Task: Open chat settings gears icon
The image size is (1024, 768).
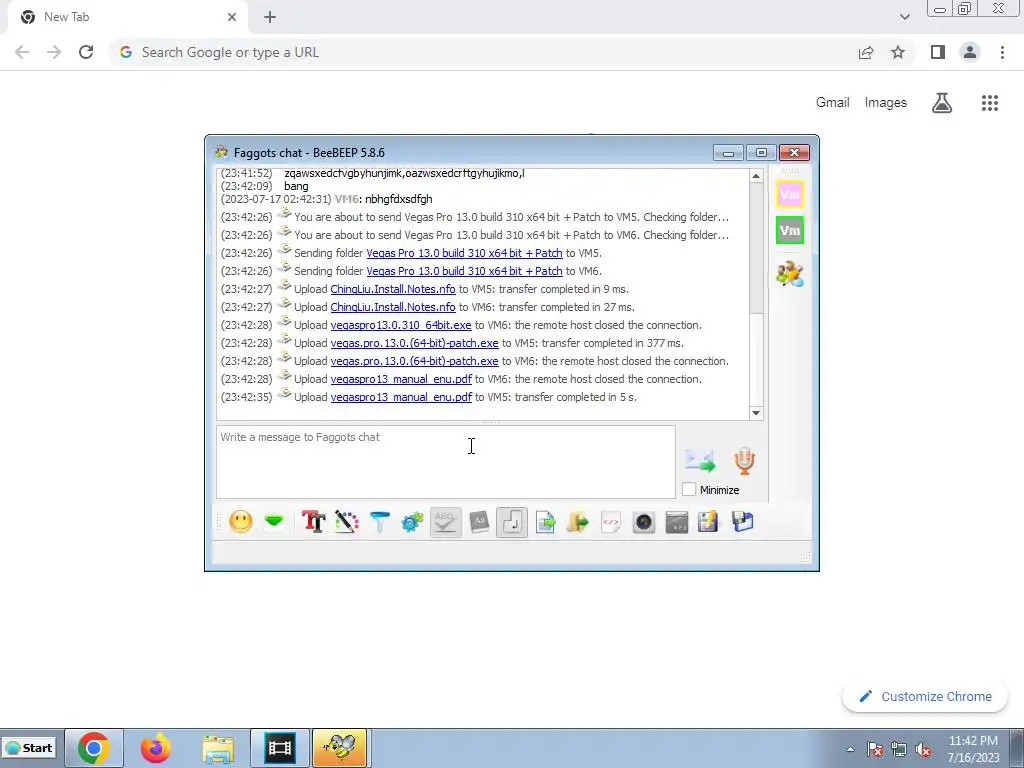Action: [413, 522]
